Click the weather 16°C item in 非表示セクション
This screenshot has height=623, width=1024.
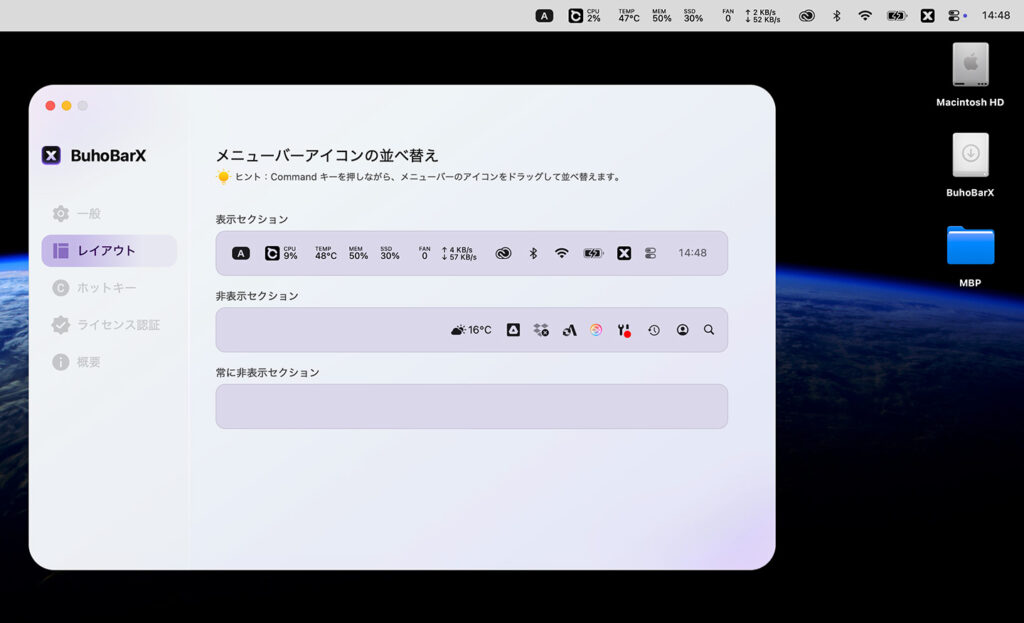pos(471,330)
